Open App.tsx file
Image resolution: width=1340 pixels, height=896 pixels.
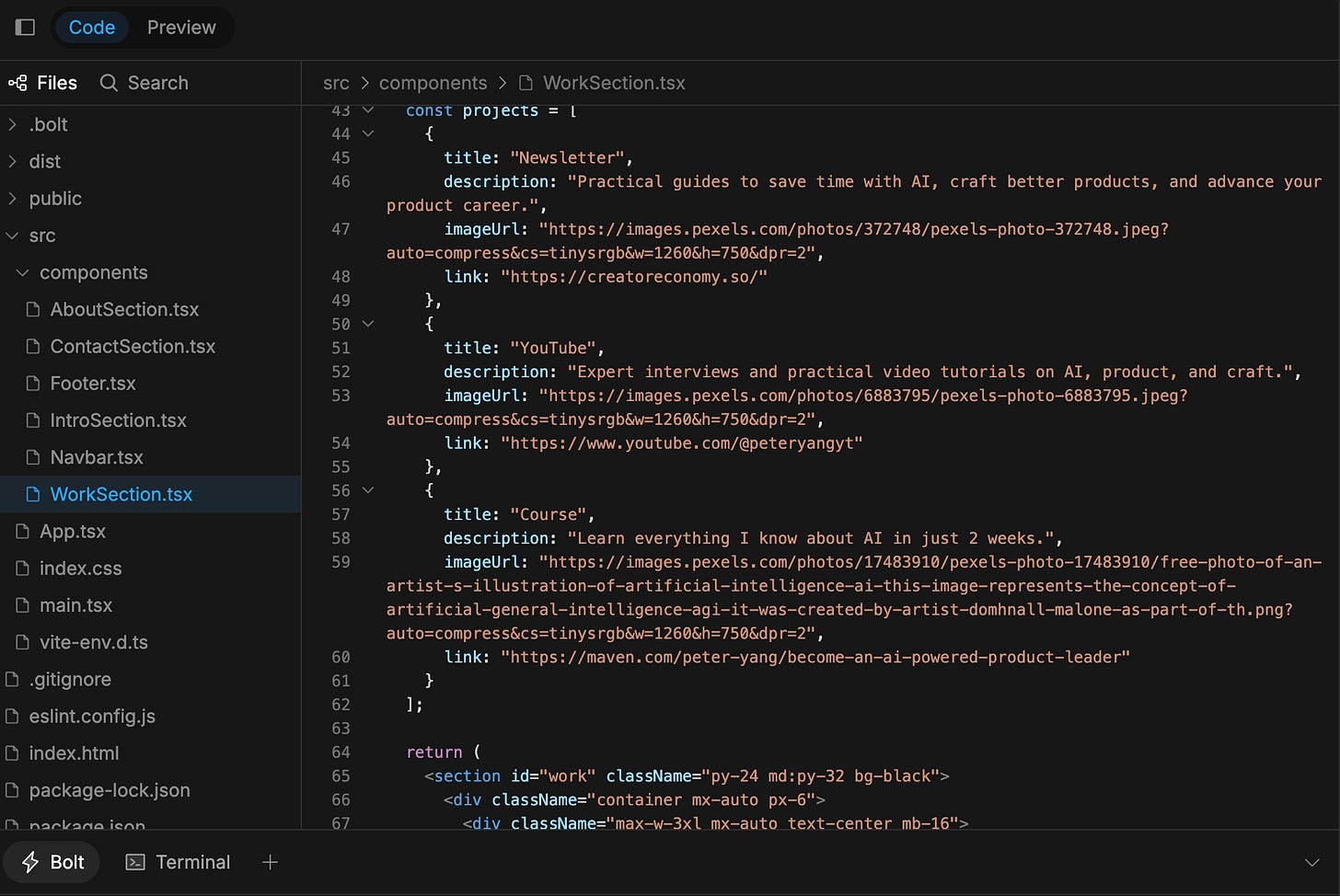(150, 532)
